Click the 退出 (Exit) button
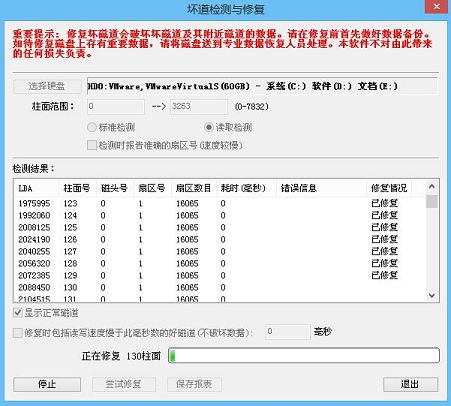The image size is (451, 406). coord(410,384)
